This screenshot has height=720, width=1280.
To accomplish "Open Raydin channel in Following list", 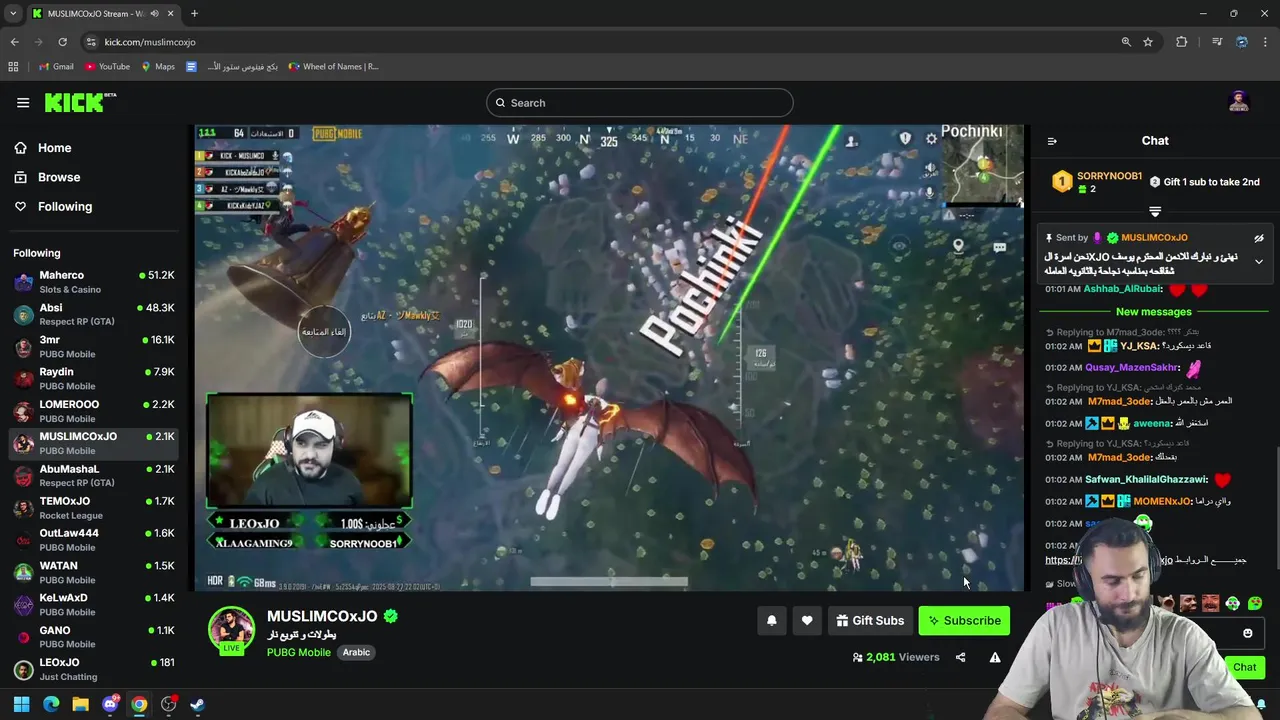I will coord(95,378).
